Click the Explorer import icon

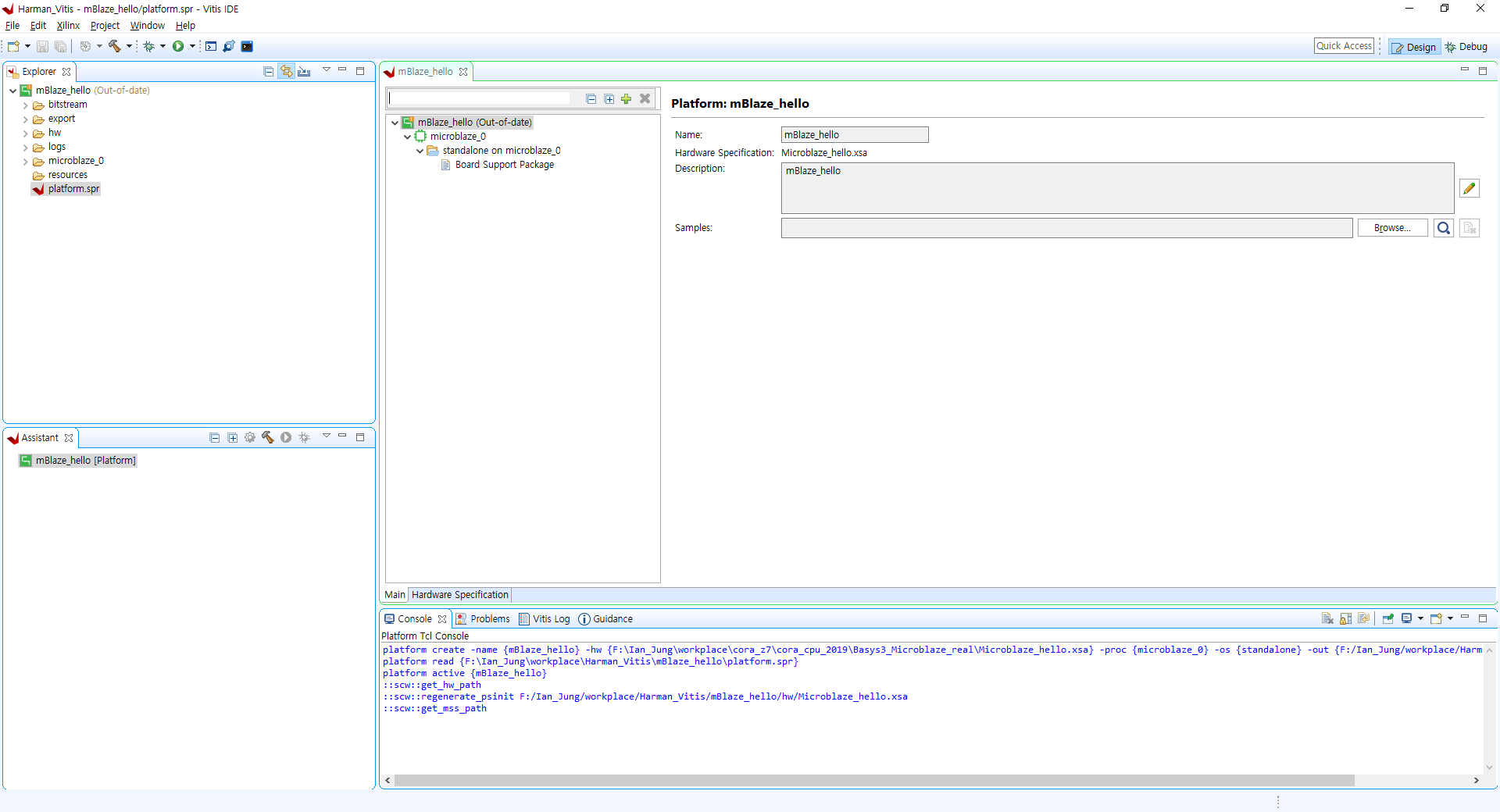305,71
